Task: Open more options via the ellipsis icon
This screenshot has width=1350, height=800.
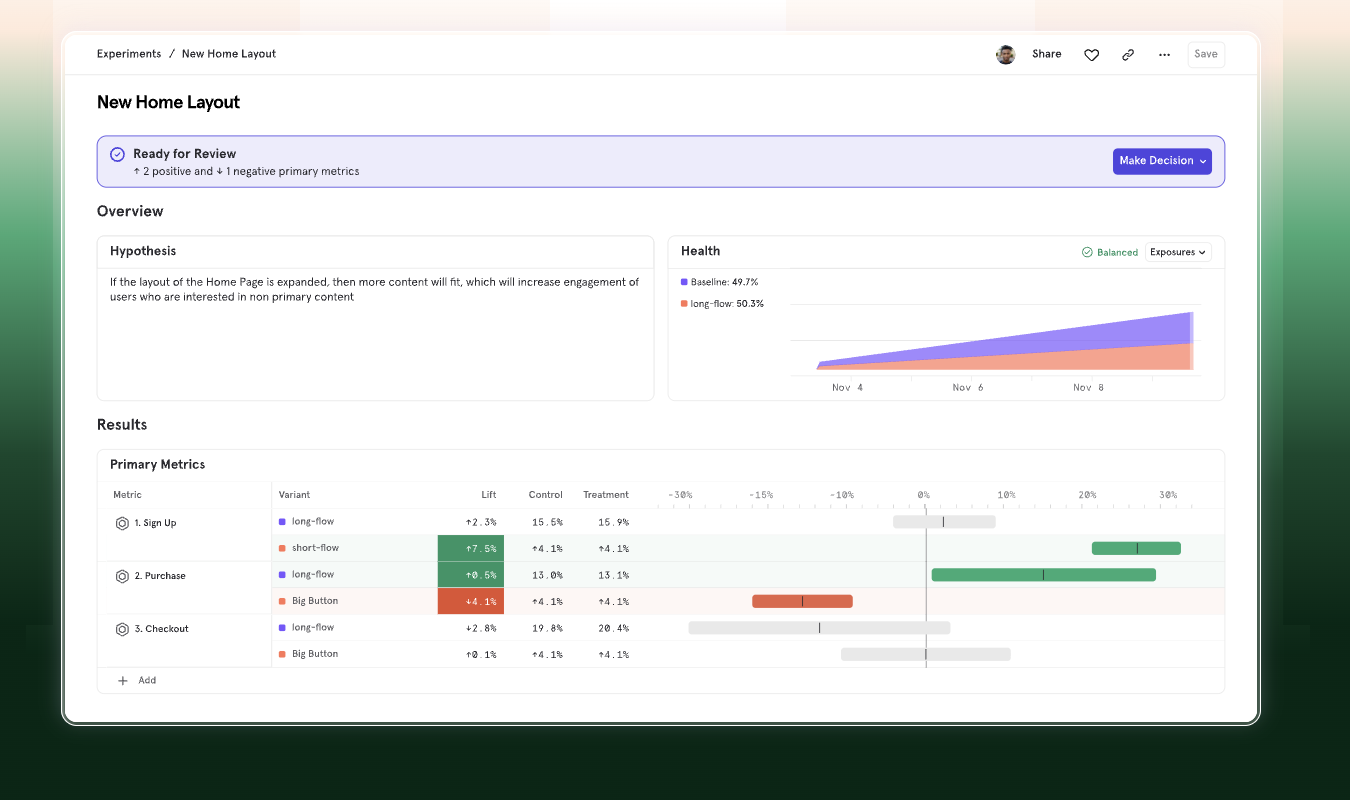Action: pos(1164,55)
